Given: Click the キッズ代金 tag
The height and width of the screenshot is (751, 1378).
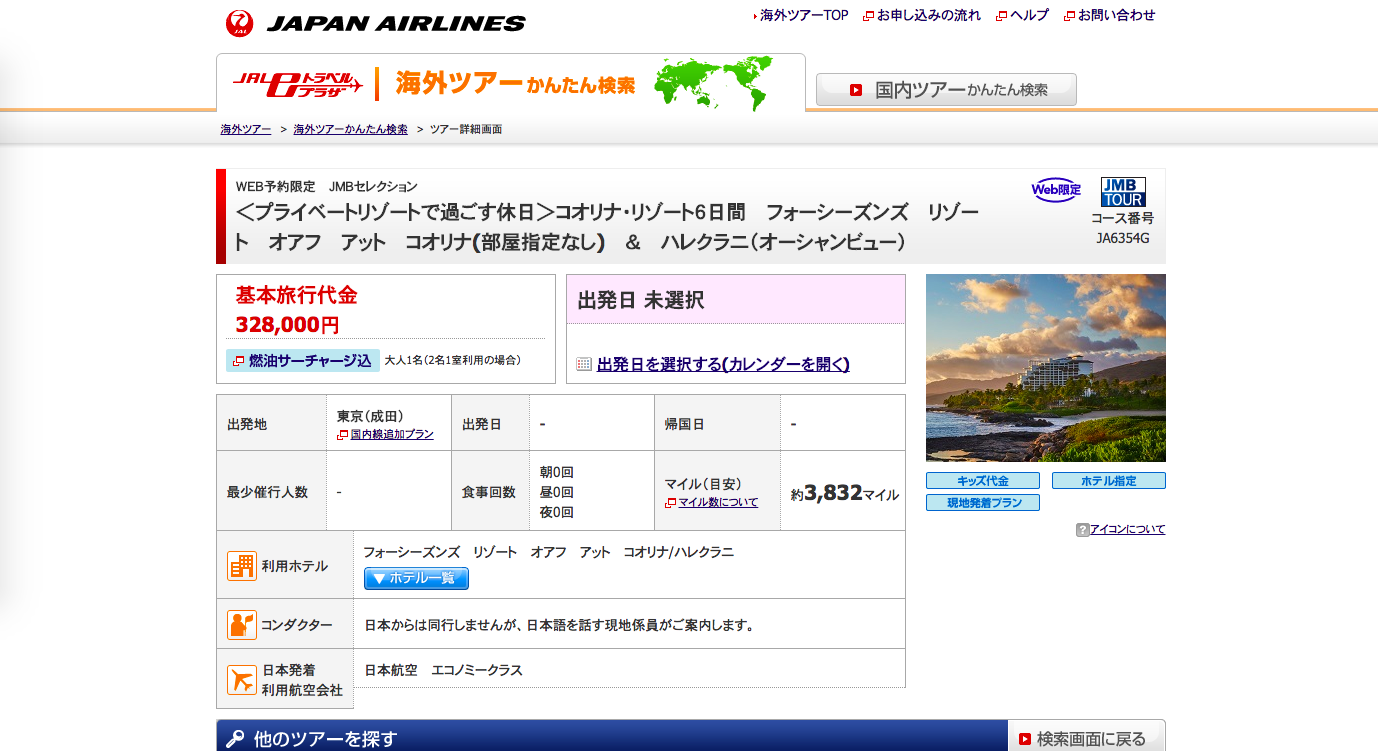Looking at the screenshot, I should tap(983, 481).
